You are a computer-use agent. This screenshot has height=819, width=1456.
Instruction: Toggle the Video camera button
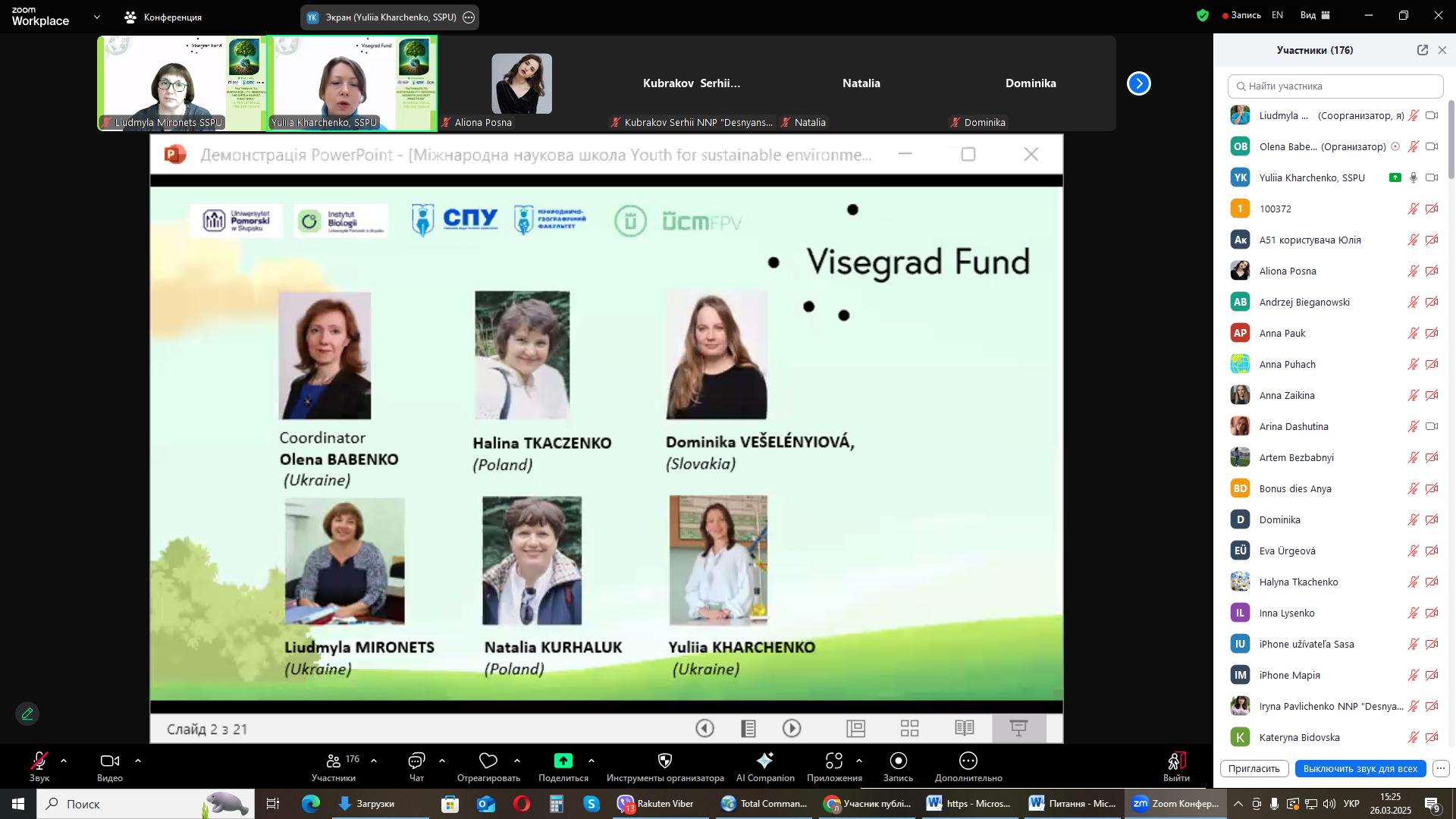[x=109, y=761]
